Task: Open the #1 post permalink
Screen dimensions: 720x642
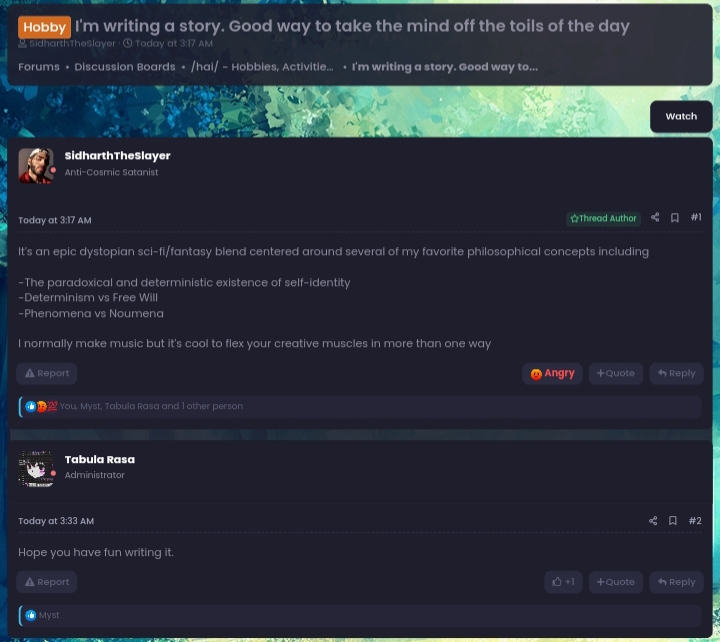Action: point(696,217)
